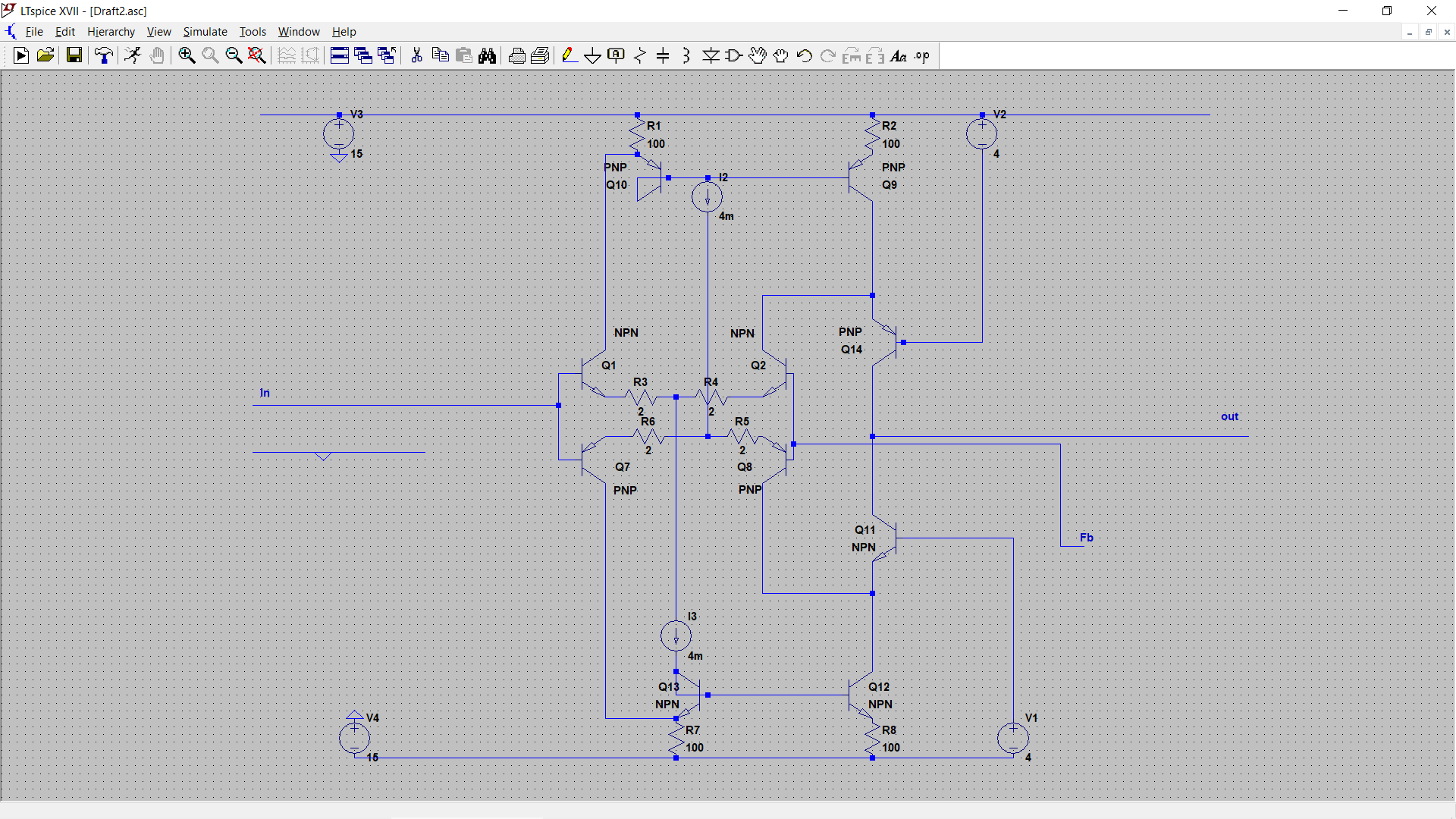Select the I2 current source symbol
The height and width of the screenshot is (819, 1456).
tap(708, 197)
